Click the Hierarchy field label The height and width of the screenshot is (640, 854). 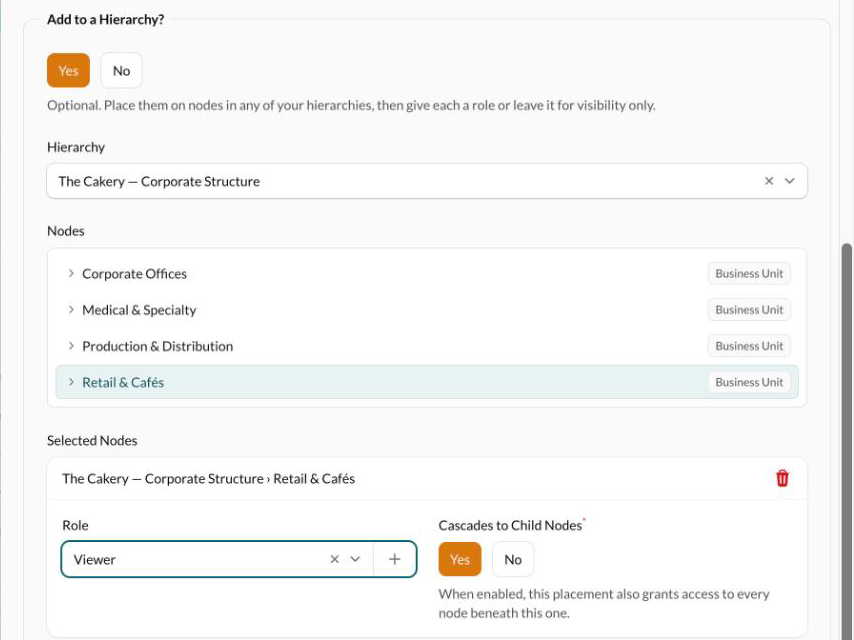(76, 147)
